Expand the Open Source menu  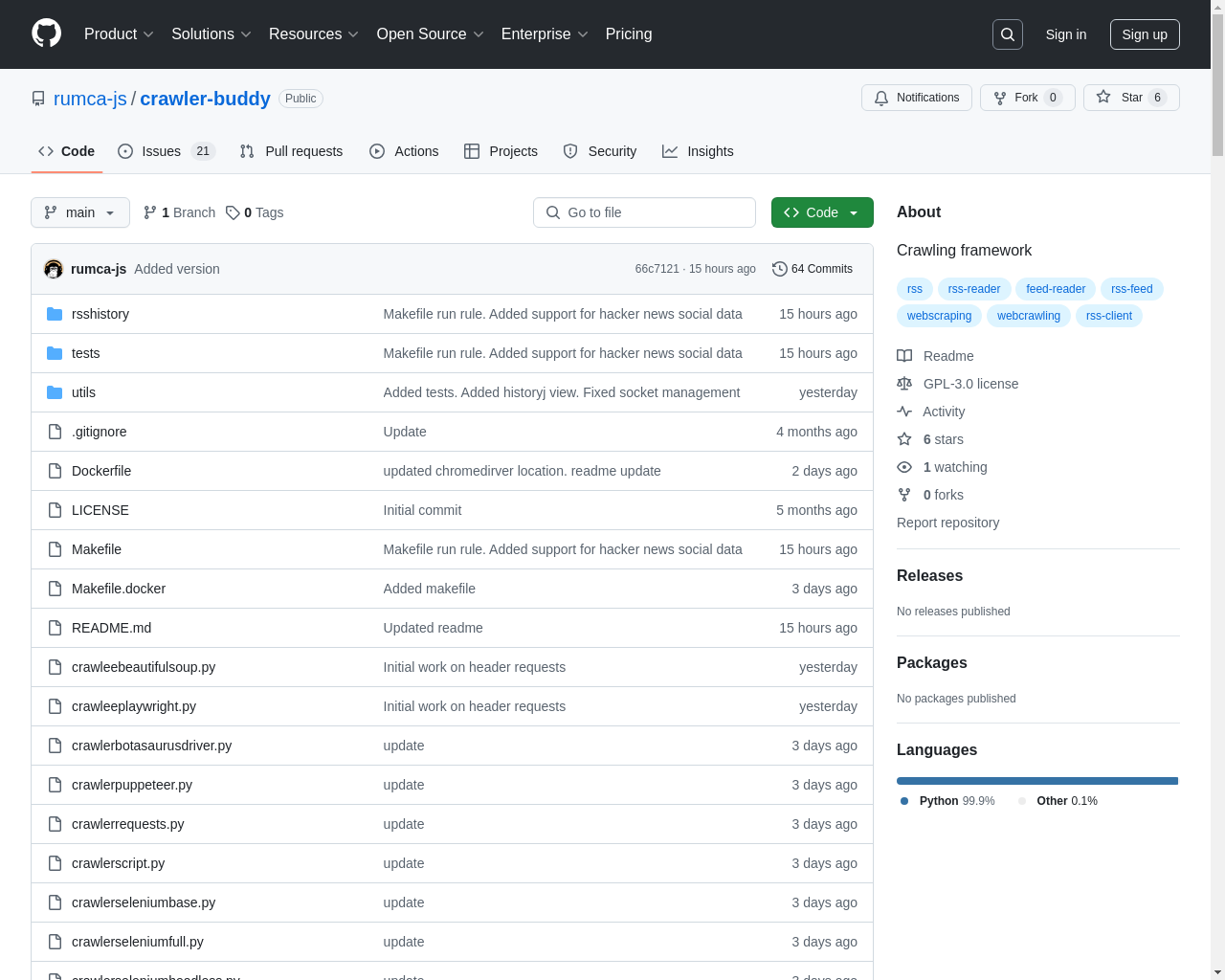coord(431,34)
